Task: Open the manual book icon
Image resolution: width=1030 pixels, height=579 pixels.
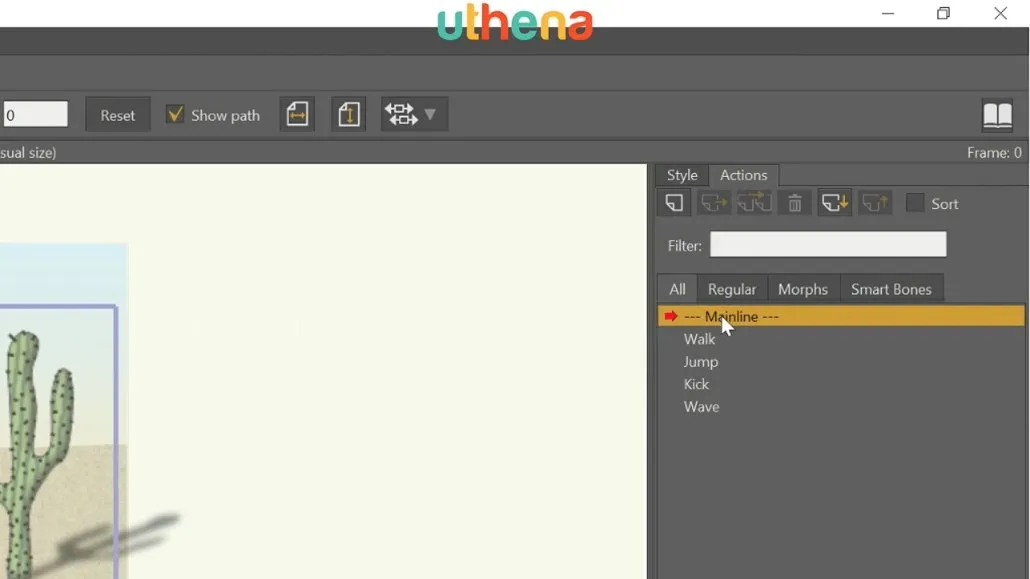Action: pyautogui.click(x=997, y=116)
